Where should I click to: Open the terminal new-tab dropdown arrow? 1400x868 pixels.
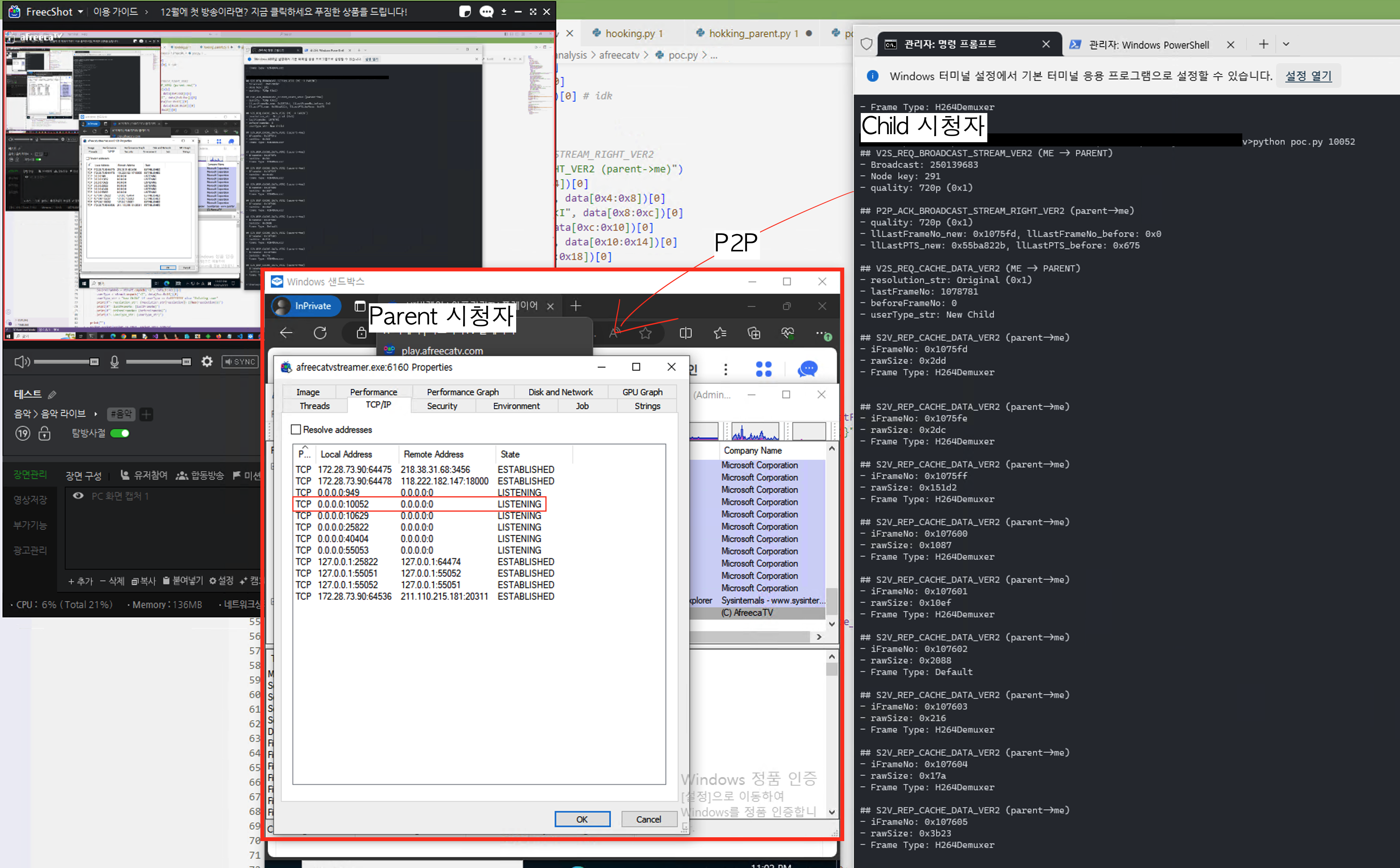[x=1286, y=44]
